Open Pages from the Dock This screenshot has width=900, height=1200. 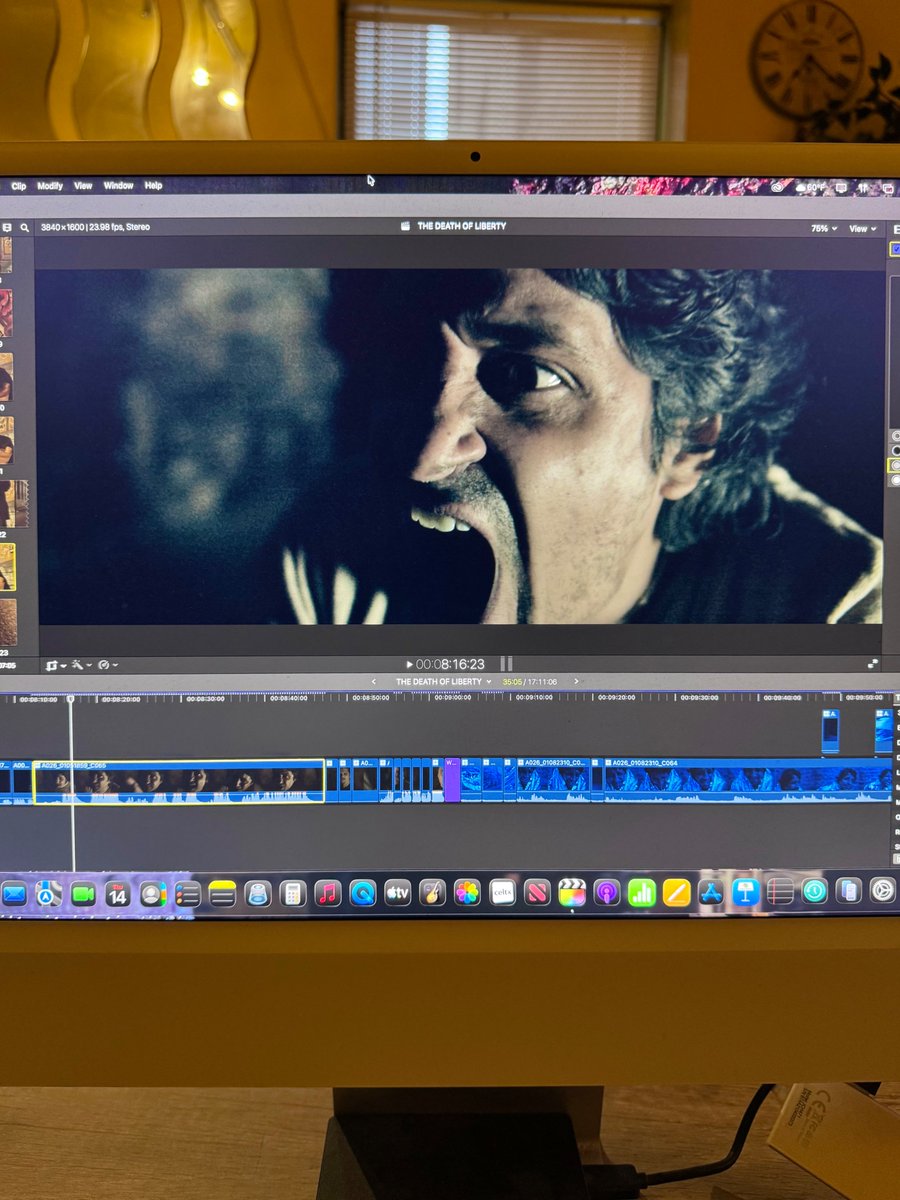coord(677,891)
